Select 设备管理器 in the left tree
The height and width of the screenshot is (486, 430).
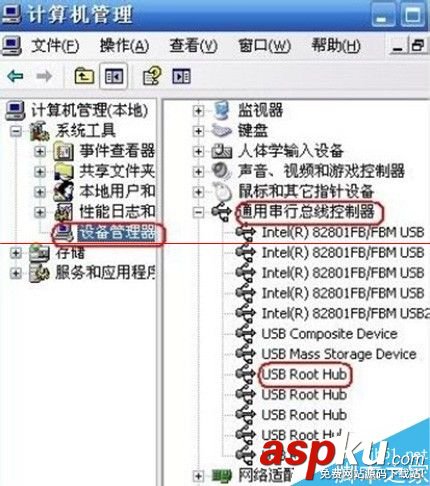click(116, 232)
